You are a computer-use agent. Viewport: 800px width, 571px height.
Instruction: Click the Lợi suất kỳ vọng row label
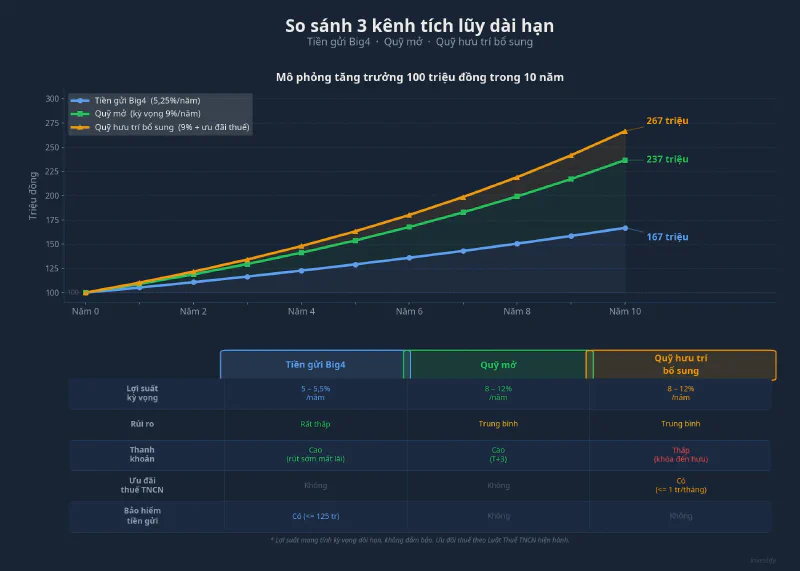[x=142, y=393]
